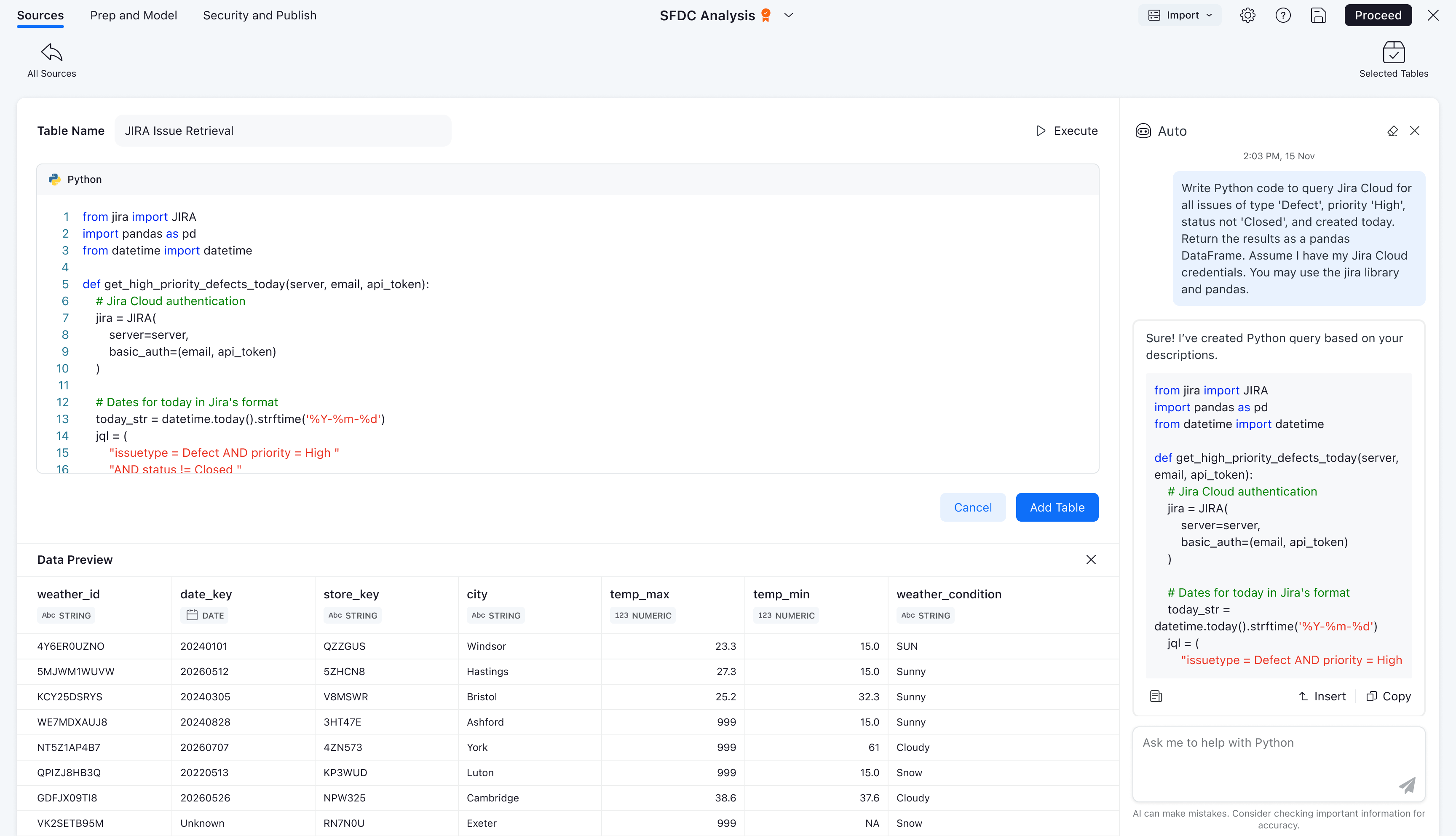Go back to All Sources
Image resolution: width=1456 pixels, height=836 pixels.
[x=51, y=60]
